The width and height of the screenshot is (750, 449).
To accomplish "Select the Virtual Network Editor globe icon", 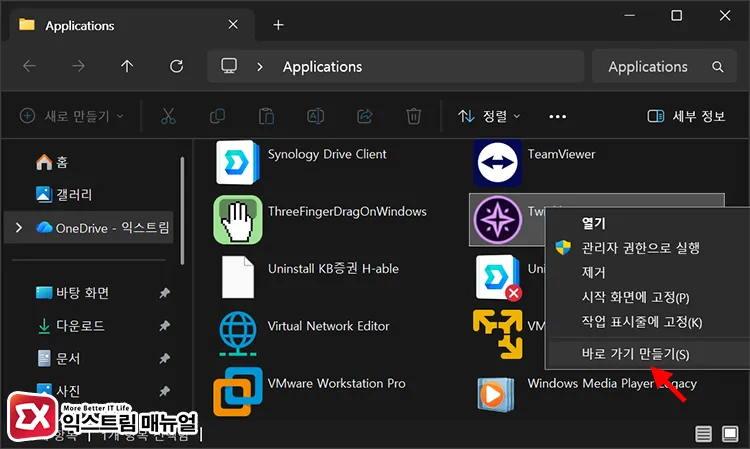I will (x=238, y=334).
